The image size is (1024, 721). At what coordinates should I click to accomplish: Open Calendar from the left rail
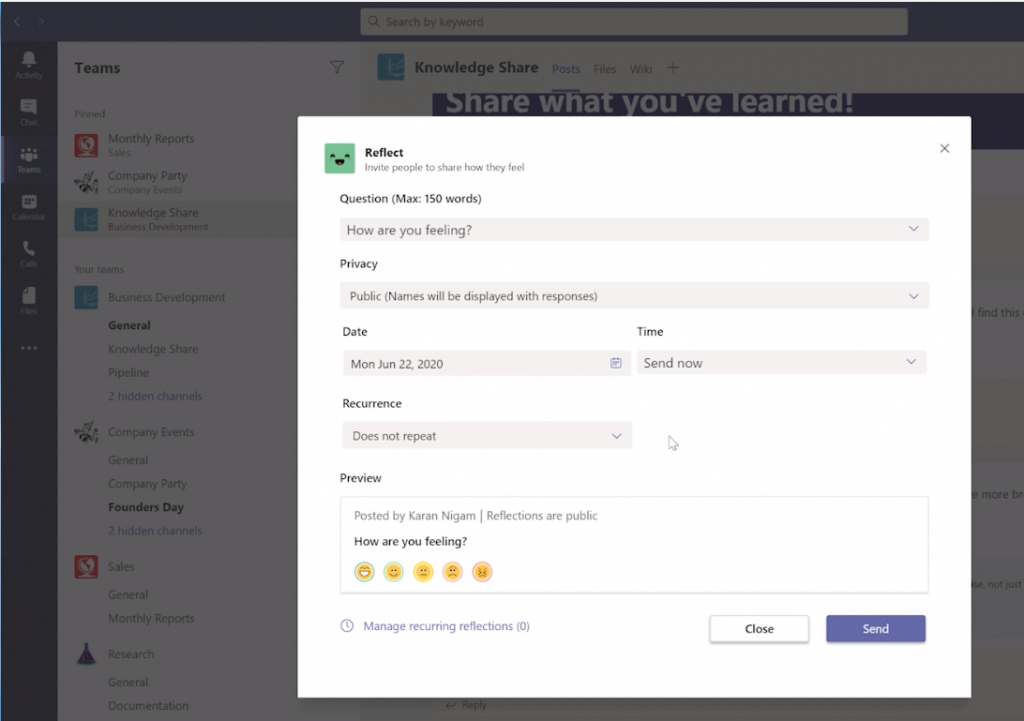coord(29,207)
